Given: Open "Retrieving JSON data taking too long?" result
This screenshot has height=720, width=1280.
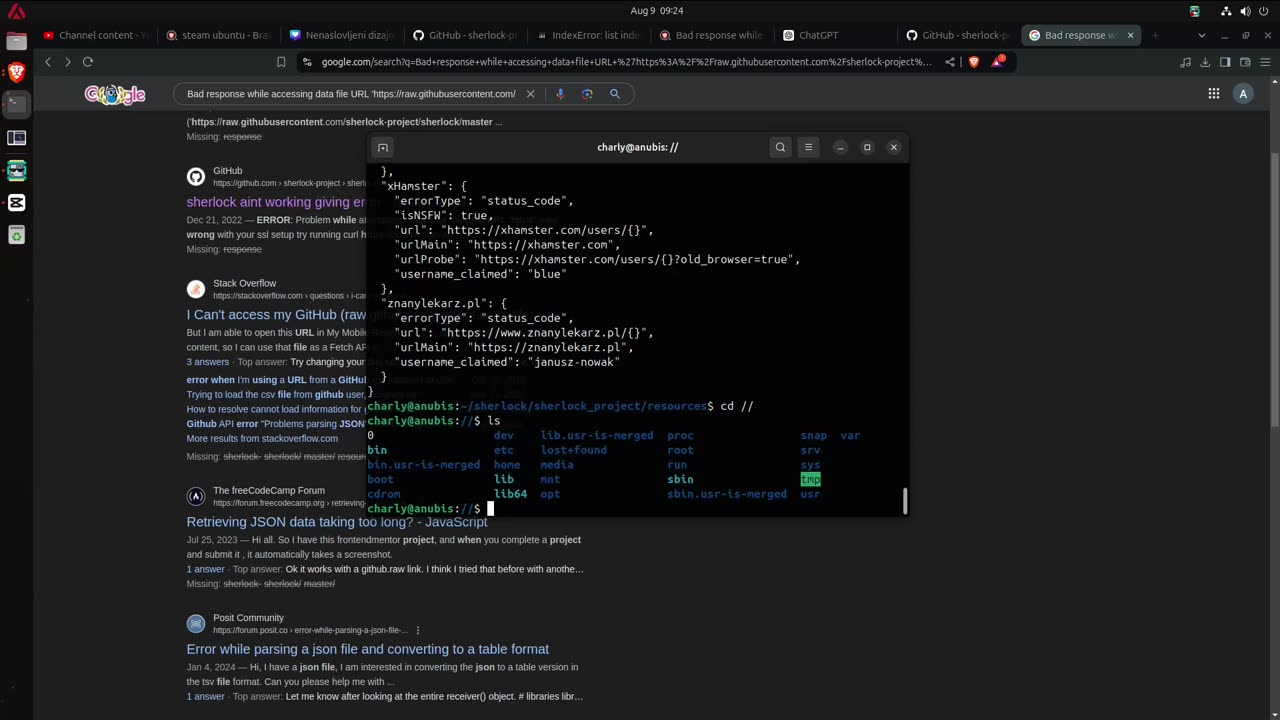Looking at the screenshot, I should pos(336,522).
